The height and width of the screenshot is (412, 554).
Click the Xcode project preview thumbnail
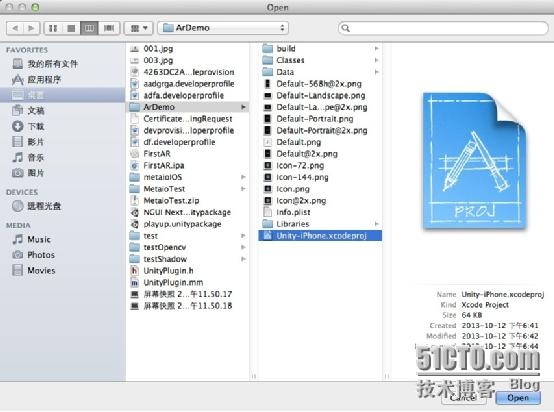475,161
